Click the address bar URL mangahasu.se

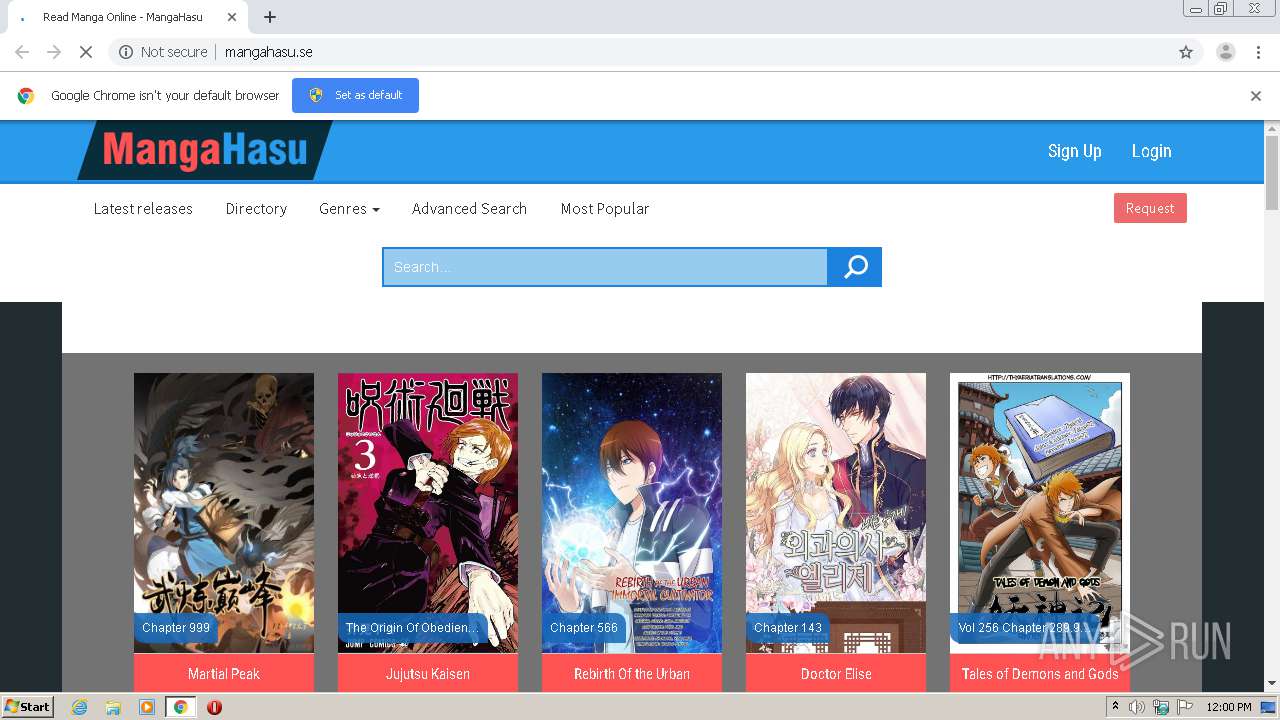pos(269,52)
